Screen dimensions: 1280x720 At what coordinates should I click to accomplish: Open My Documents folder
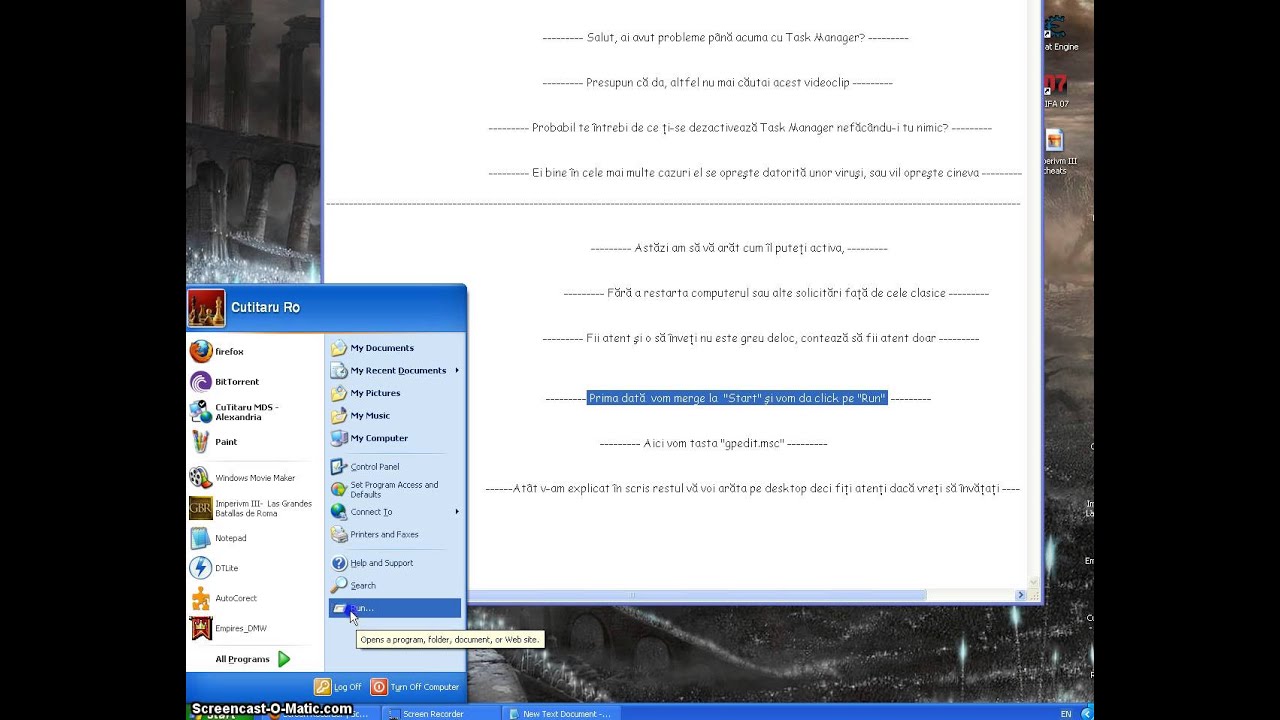click(395, 348)
